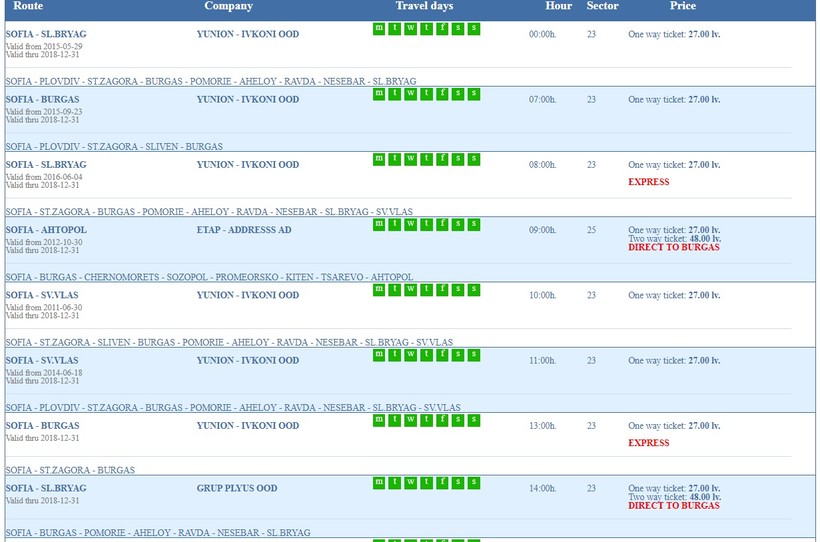Click Thursday icon in the 13:00h row
This screenshot has width=820, height=542.
click(x=426, y=420)
